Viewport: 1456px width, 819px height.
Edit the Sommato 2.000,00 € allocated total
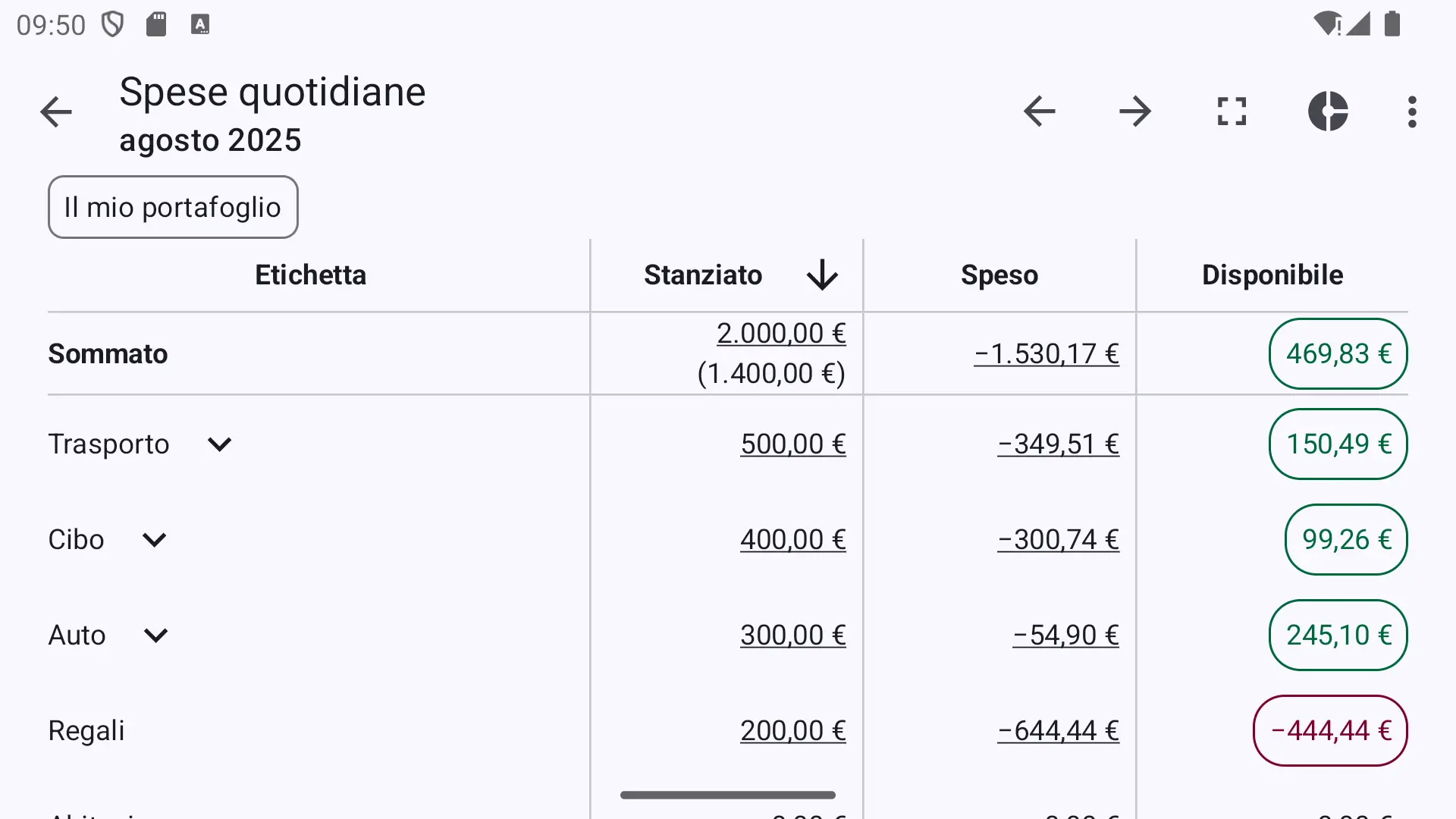pos(781,334)
